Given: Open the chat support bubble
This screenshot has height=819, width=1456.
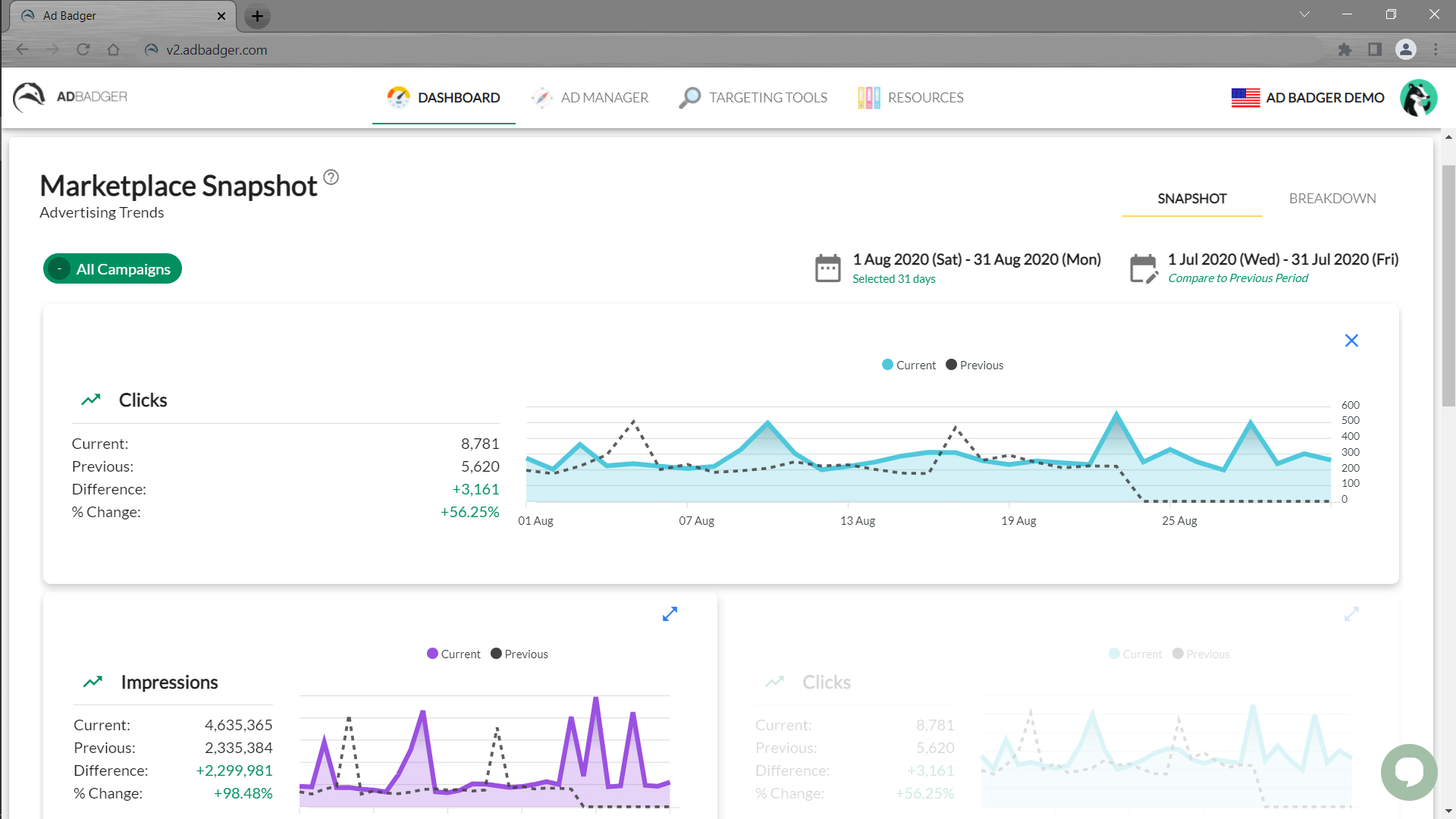Looking at the screenshot, I should tap(1408, 771).
